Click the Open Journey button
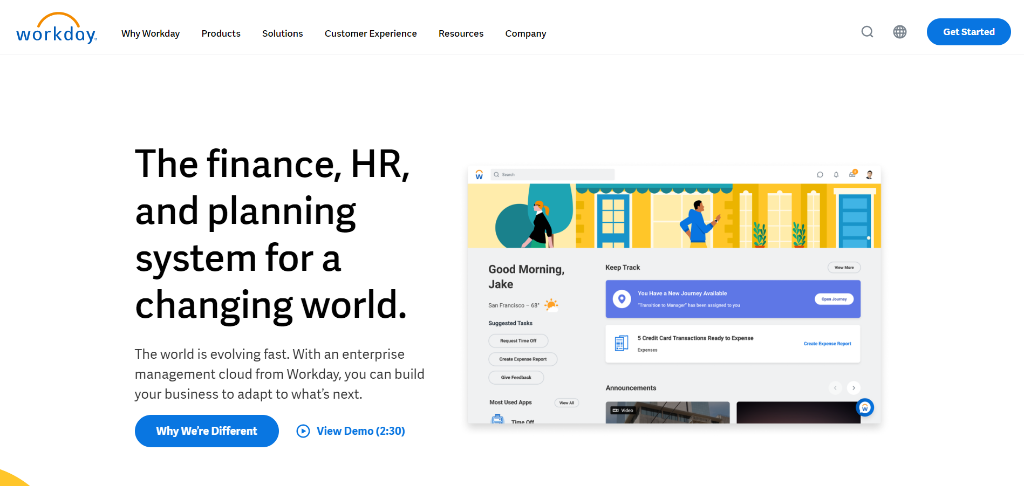 pyautogui.click(x=834, y=299)
